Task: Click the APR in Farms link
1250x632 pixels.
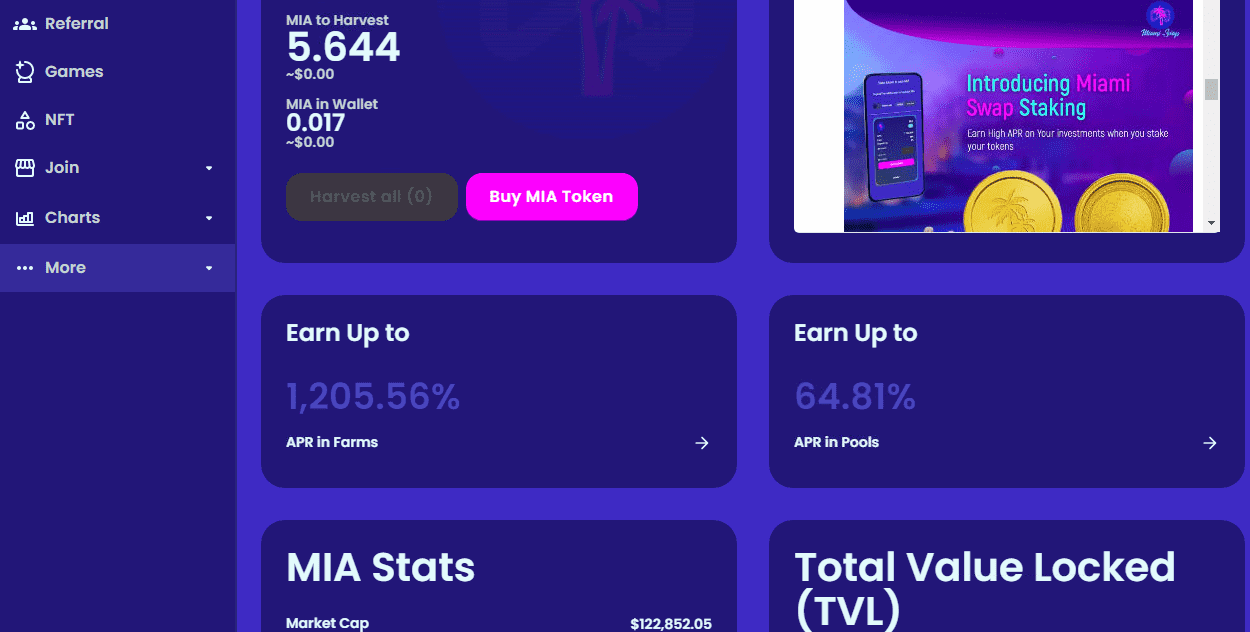Action: (x=332, y=442)
